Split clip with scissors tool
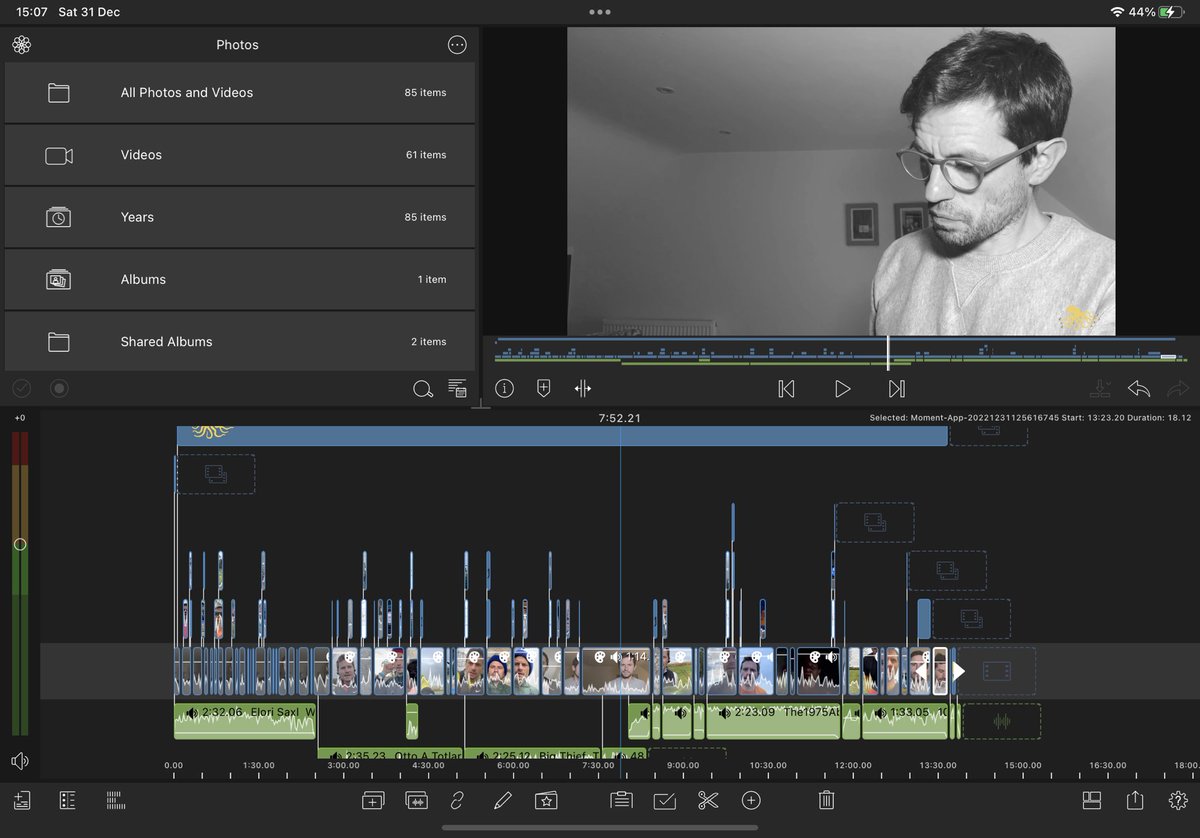Viewport: 1200px width, 838px height. [x=708, y=800]
